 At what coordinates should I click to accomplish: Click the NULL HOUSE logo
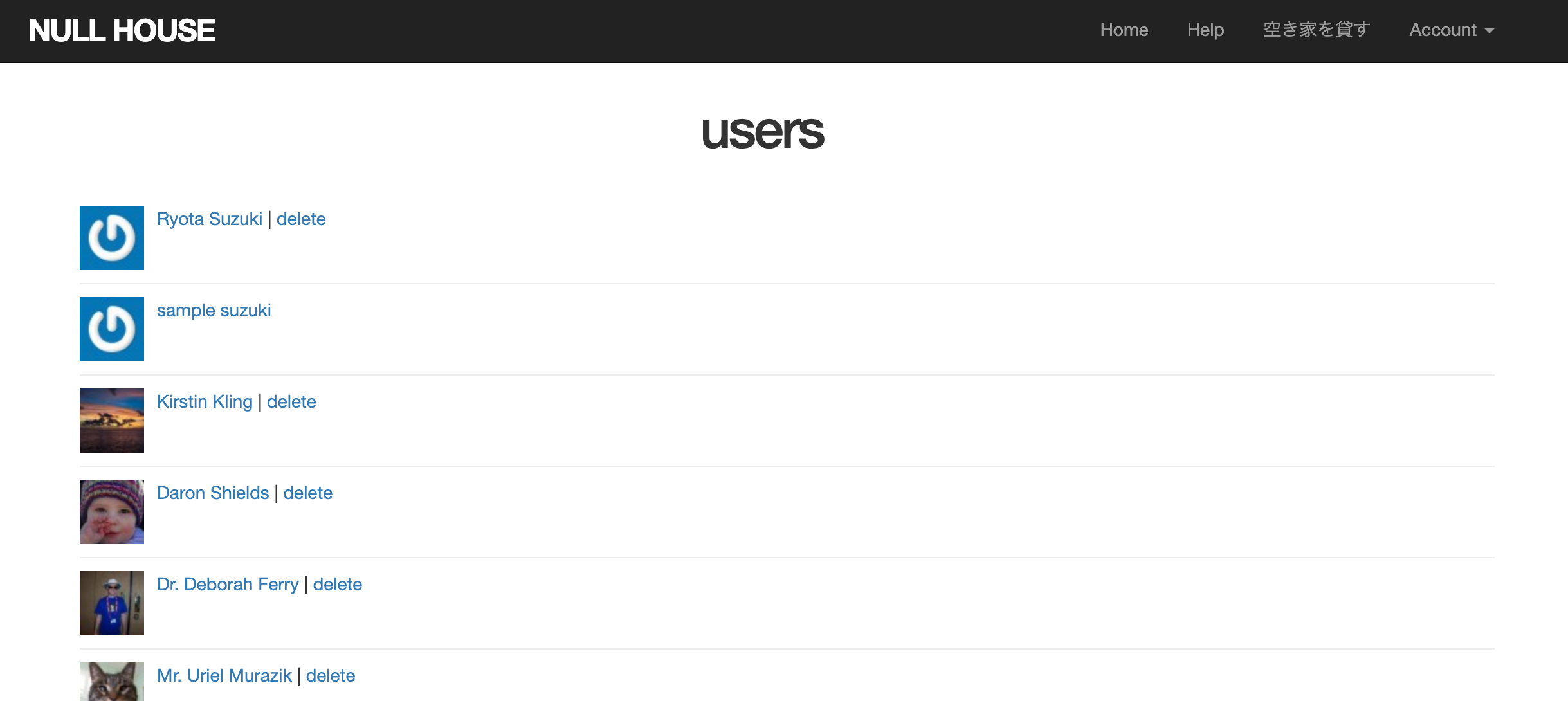[x=122, y=30]
